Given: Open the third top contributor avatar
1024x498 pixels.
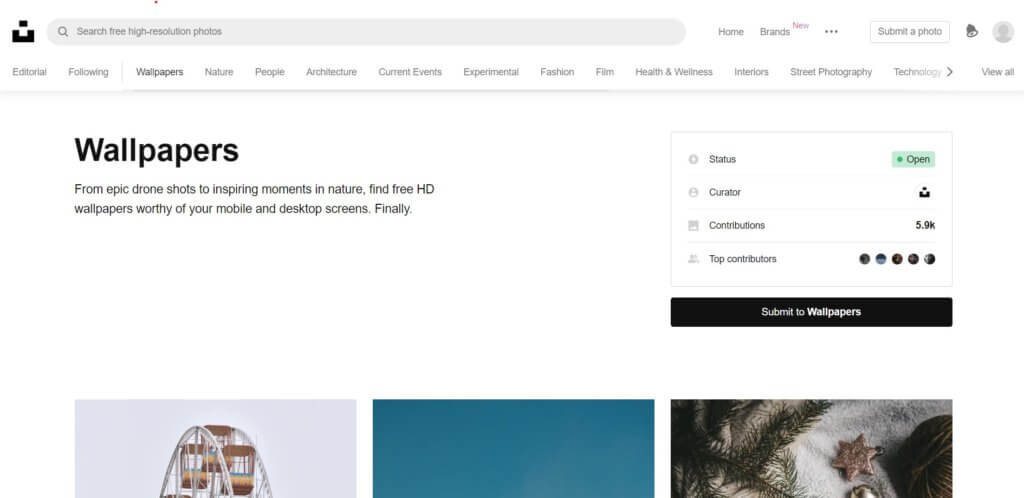Looking at the screenshot, I should 897,259.
